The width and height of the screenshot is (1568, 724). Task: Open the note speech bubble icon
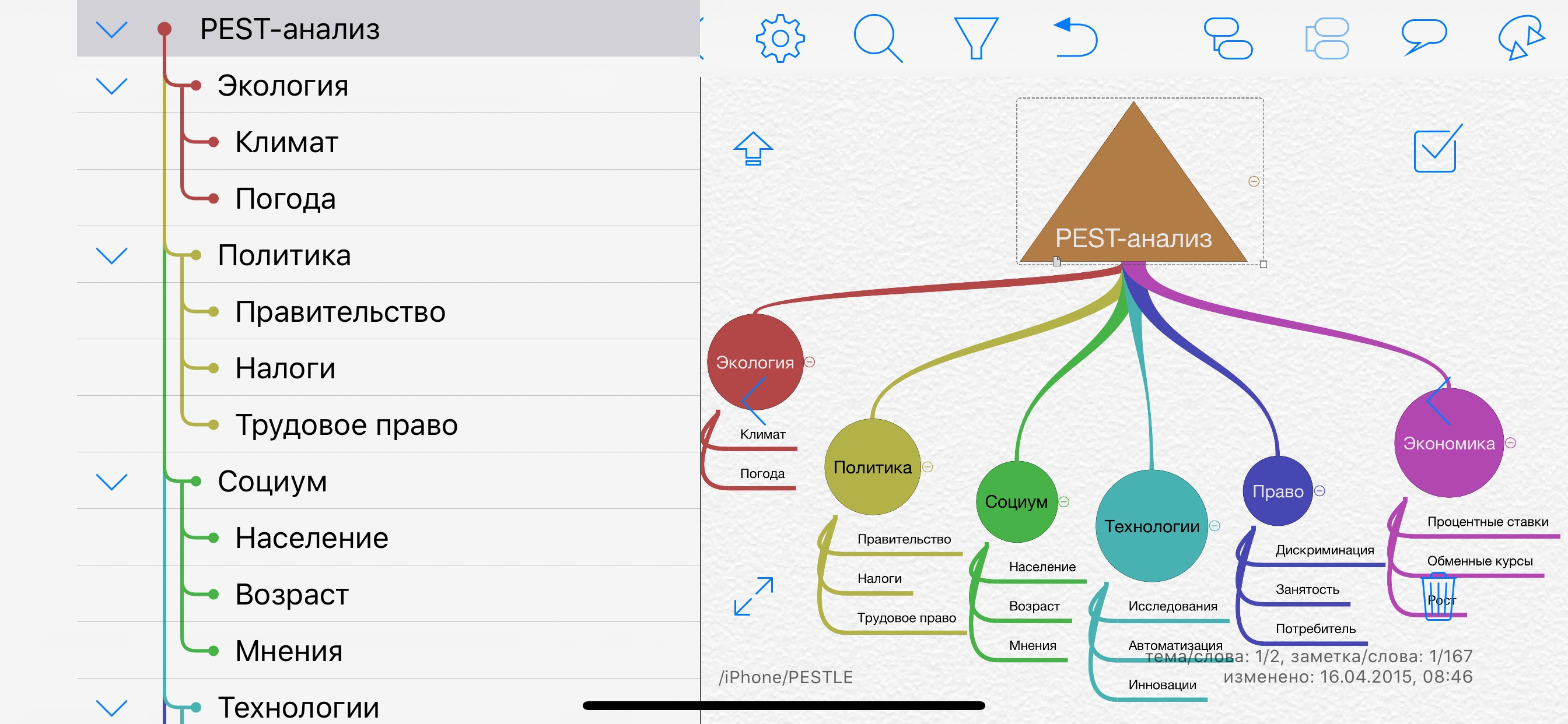pyautogui.click(x=1424, y=37)
